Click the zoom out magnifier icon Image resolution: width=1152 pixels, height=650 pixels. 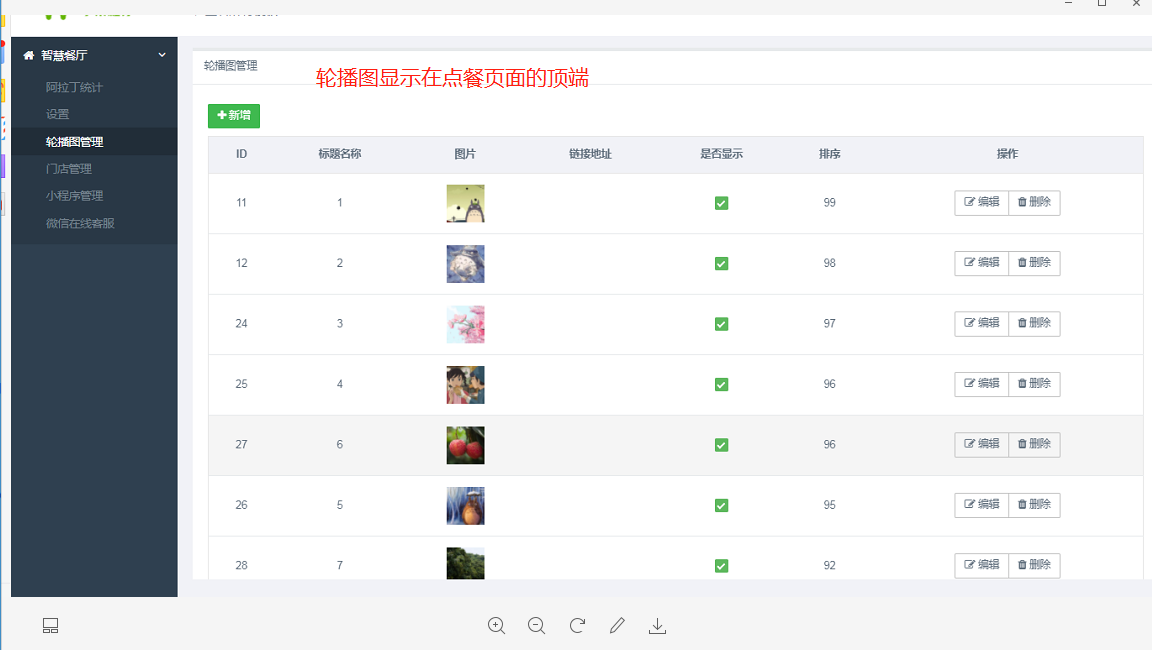tap(536, 626)
